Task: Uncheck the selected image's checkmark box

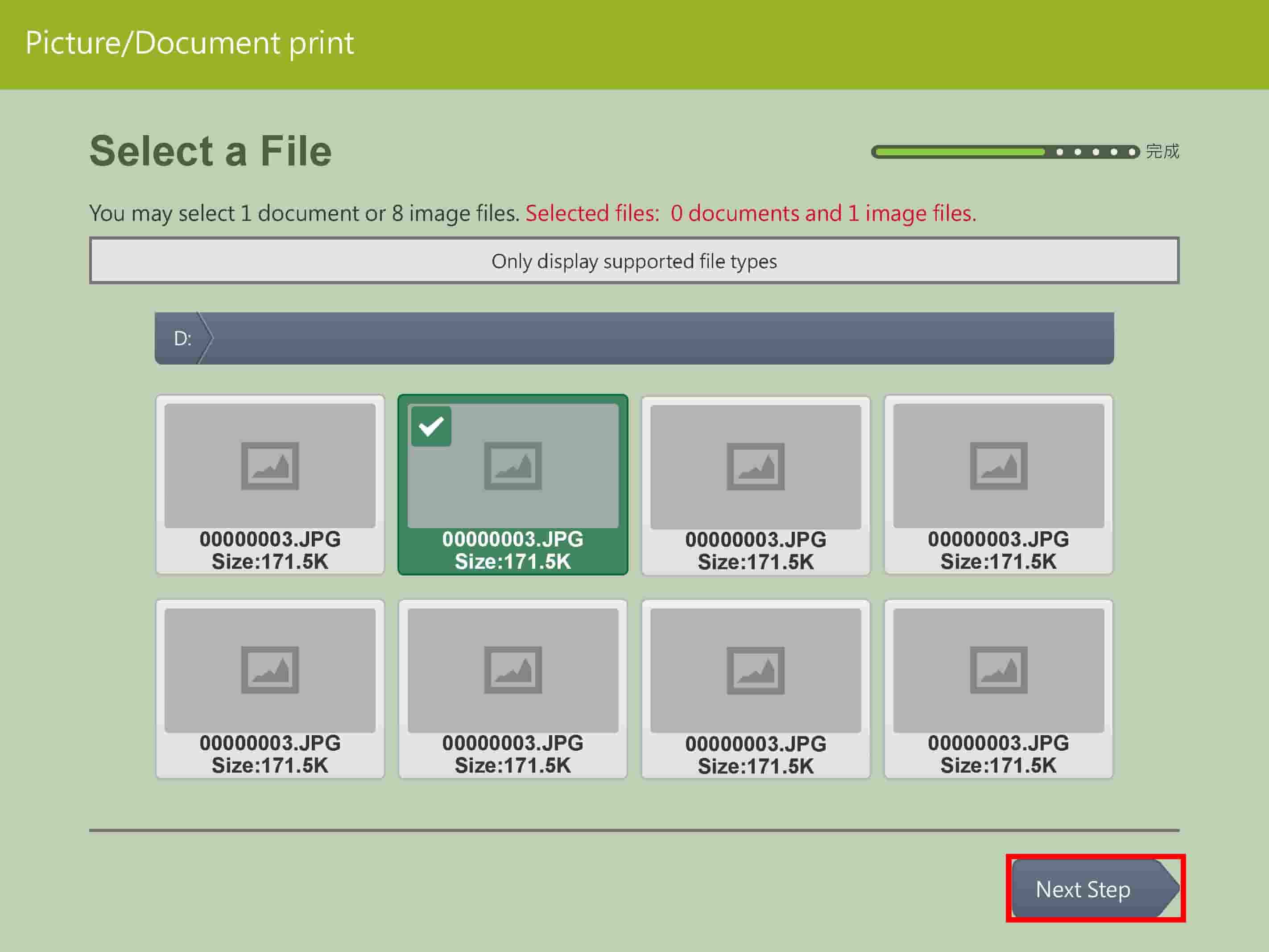Action: tap(431, 426)
